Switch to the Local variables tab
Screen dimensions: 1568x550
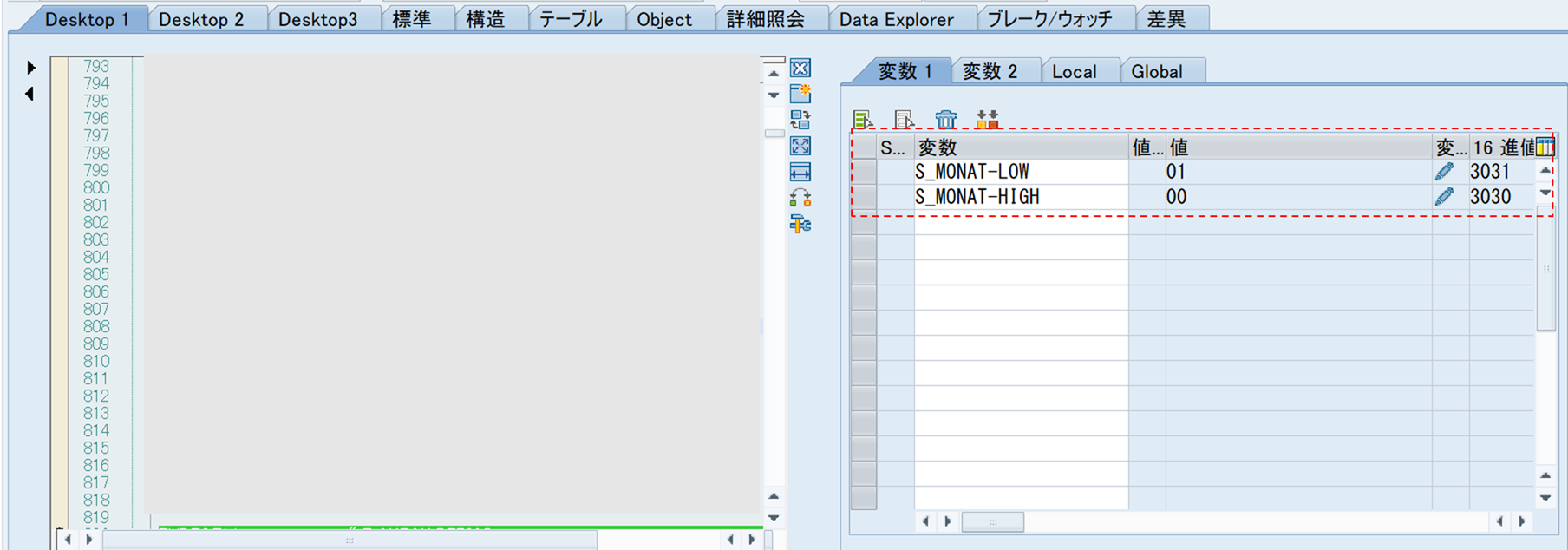coord(1075,71)
